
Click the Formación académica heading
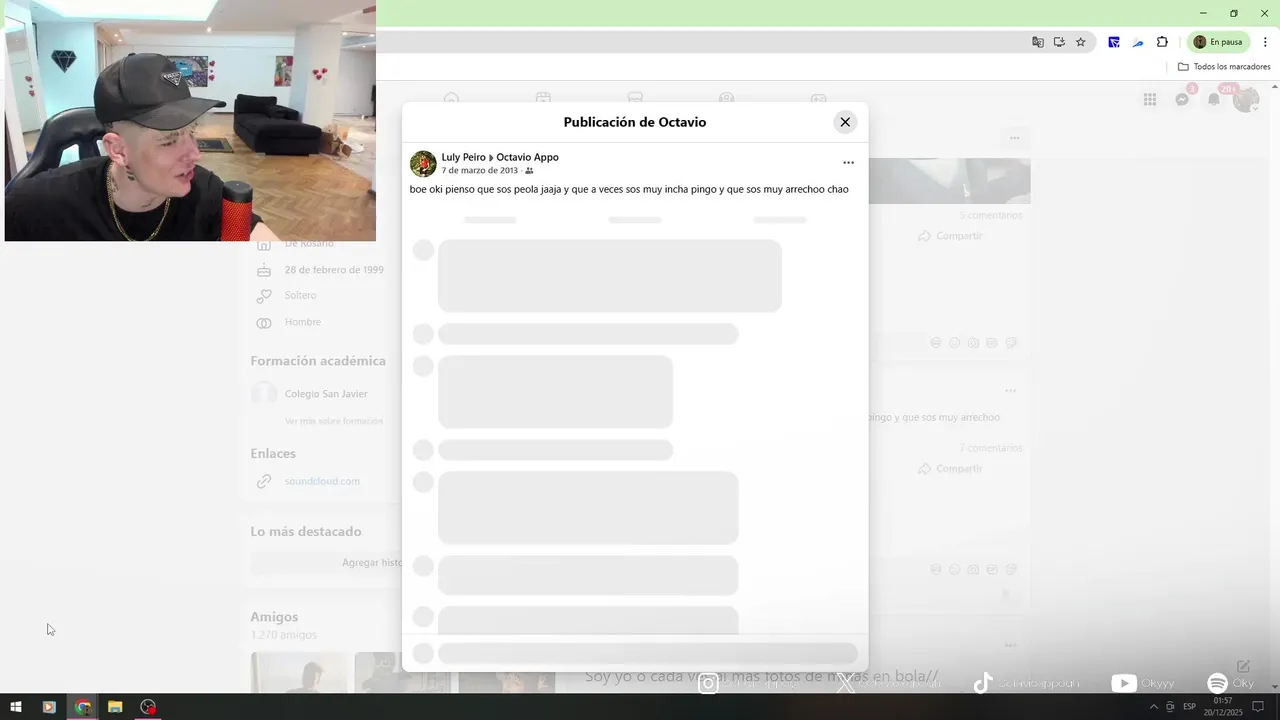(x=318, y=361)
